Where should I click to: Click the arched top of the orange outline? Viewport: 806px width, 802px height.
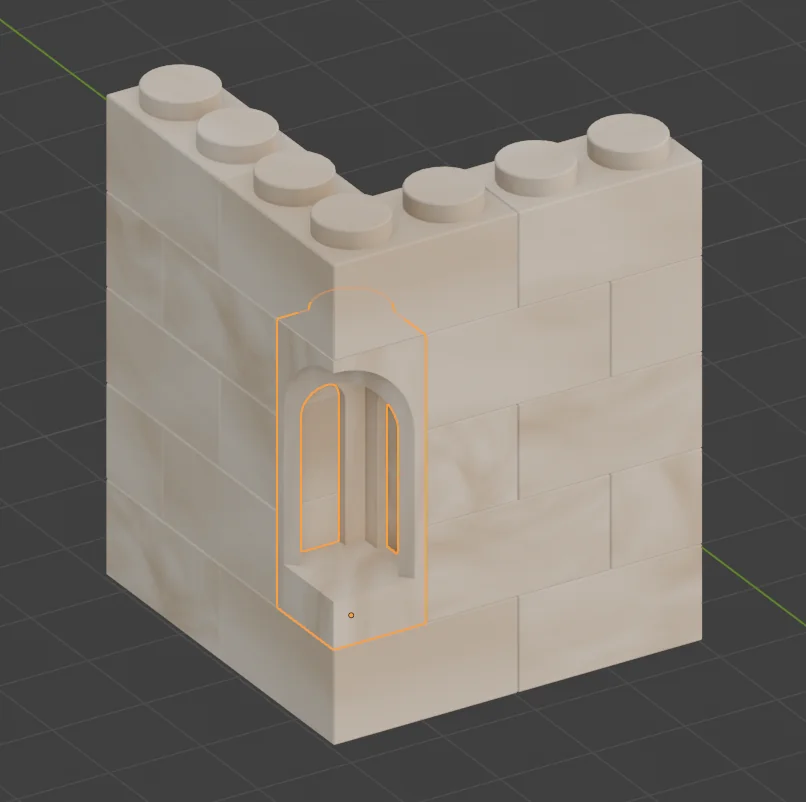(350, 294)
